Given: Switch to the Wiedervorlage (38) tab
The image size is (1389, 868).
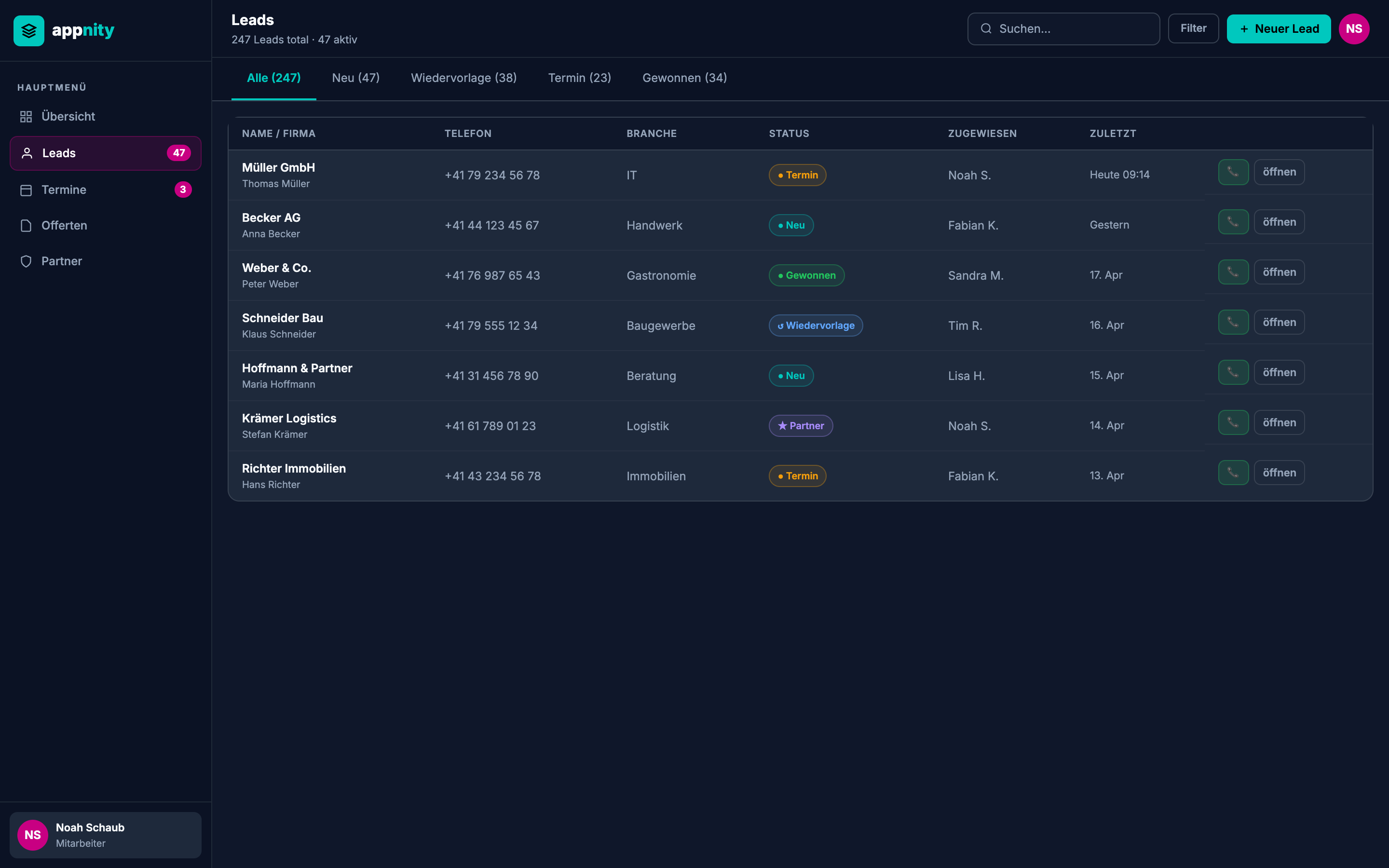Looking at the screenshot, I should click(463, 78).
